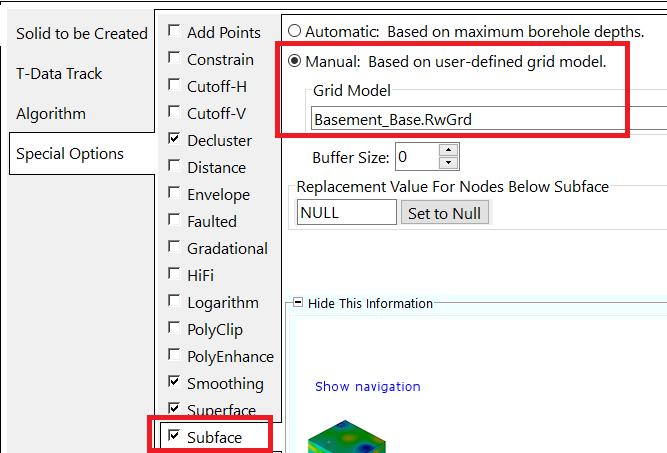Uncheck the Decluster checkbox
Screen dimensions: 667x453
click(175, 140)
